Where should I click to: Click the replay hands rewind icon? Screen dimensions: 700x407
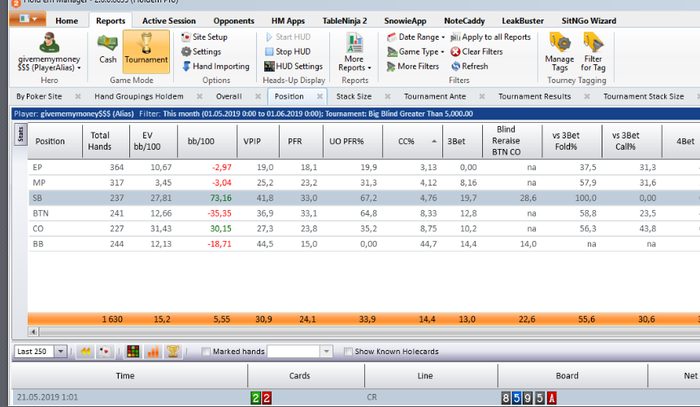coord(85,352)
